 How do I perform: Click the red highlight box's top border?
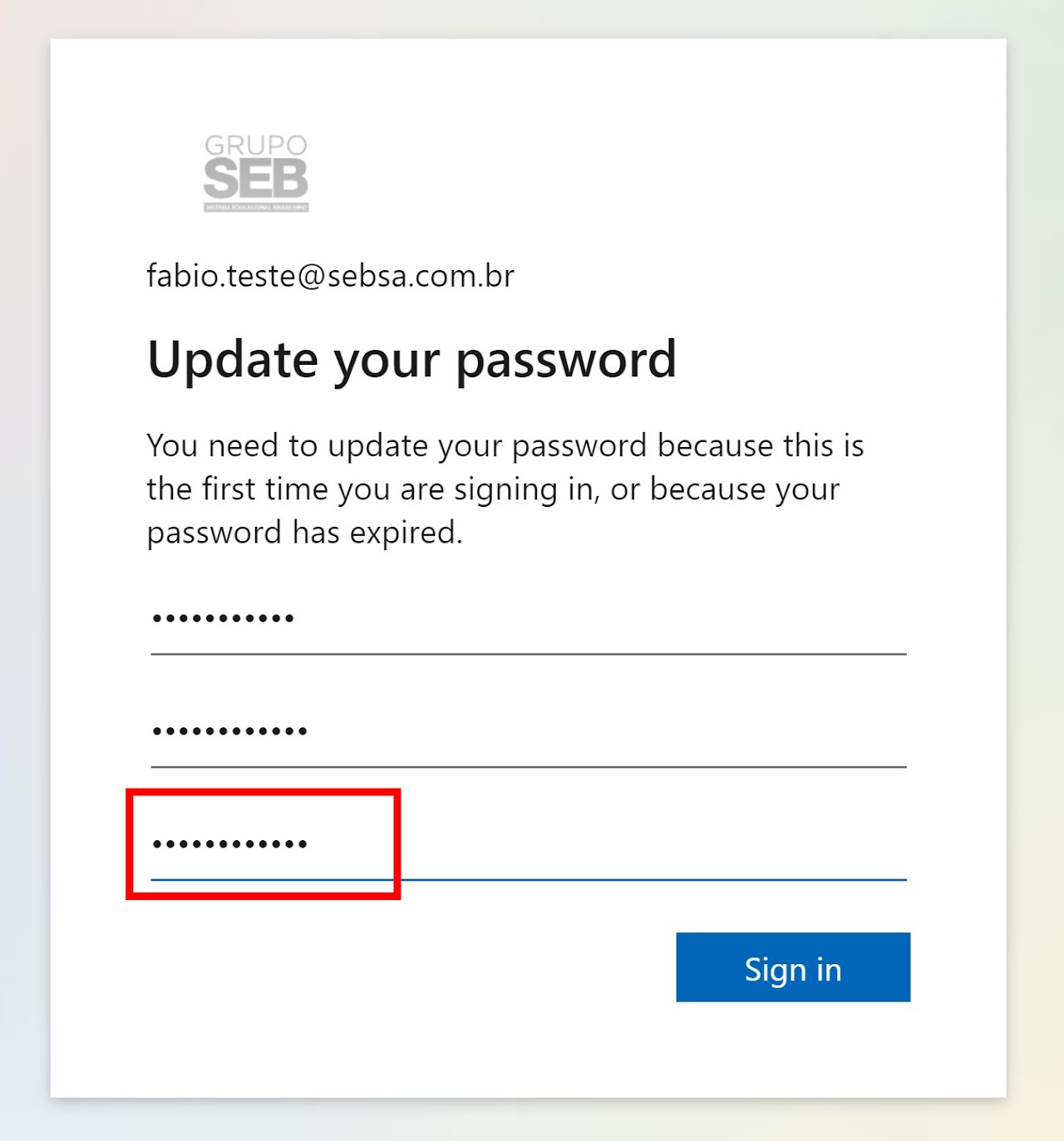coord(263,792)
